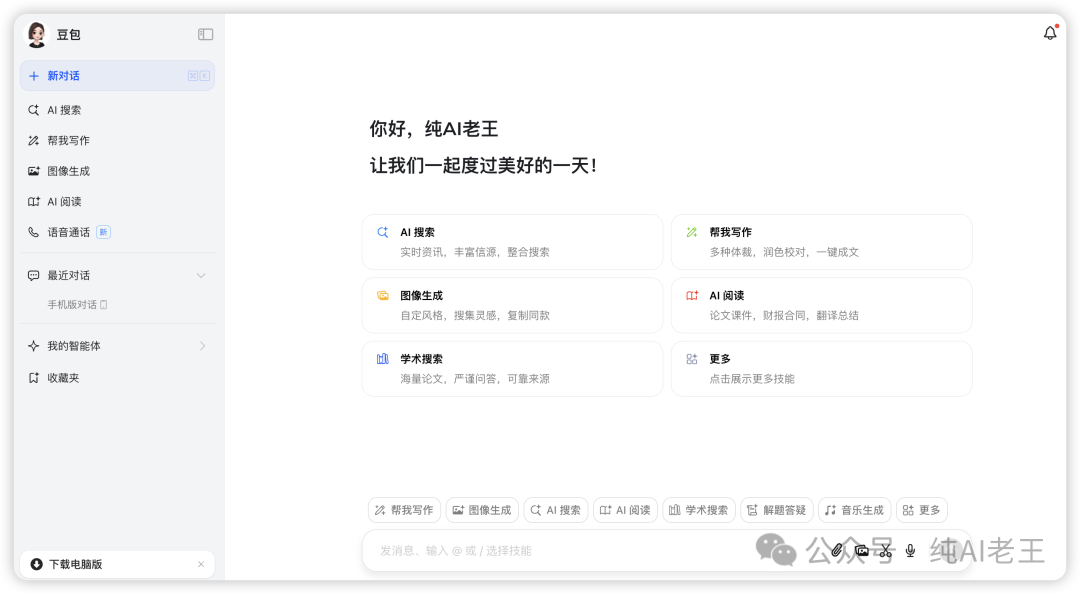
Task: Click the 豆包 avatar icon
Action: point(37,34)
